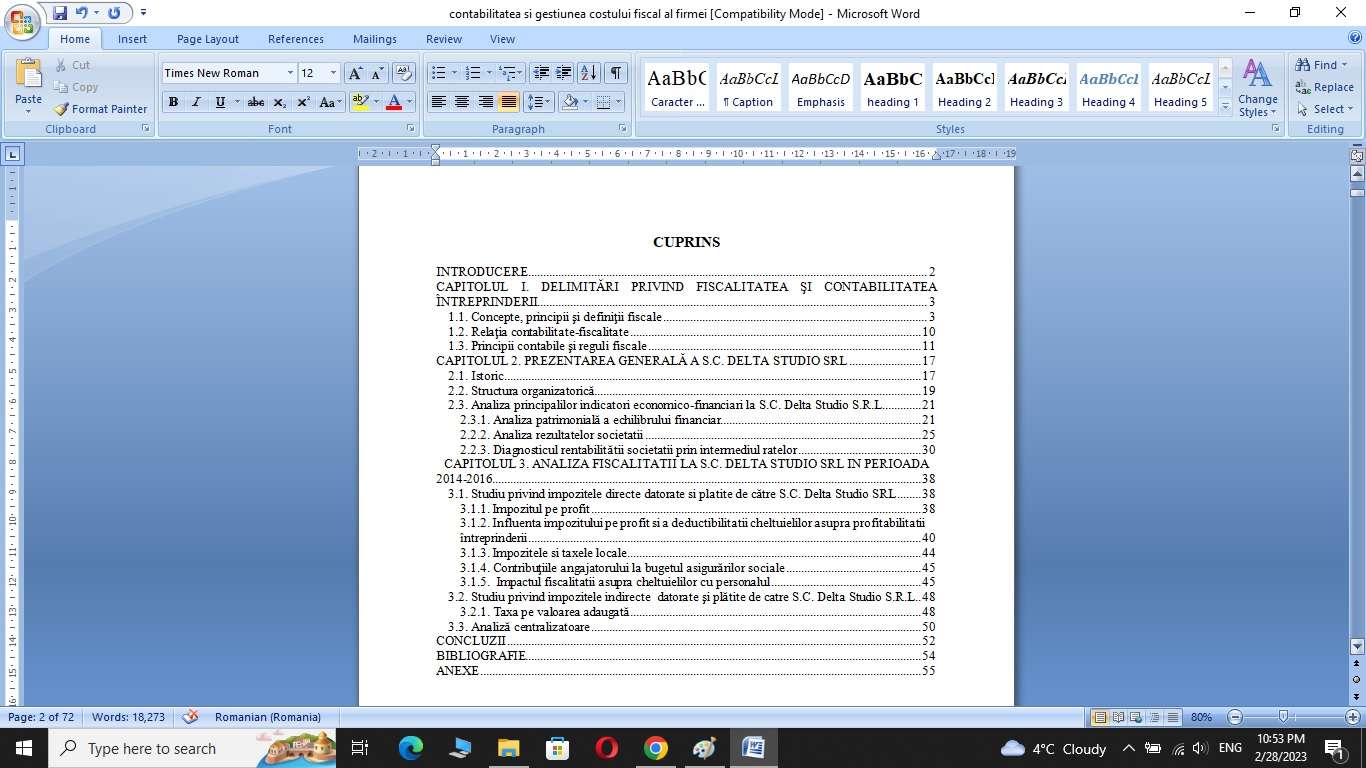The height and width of the screenshot is (768, 1366).
Task: Click the Format Painter icon
Action: coord(99,109)
